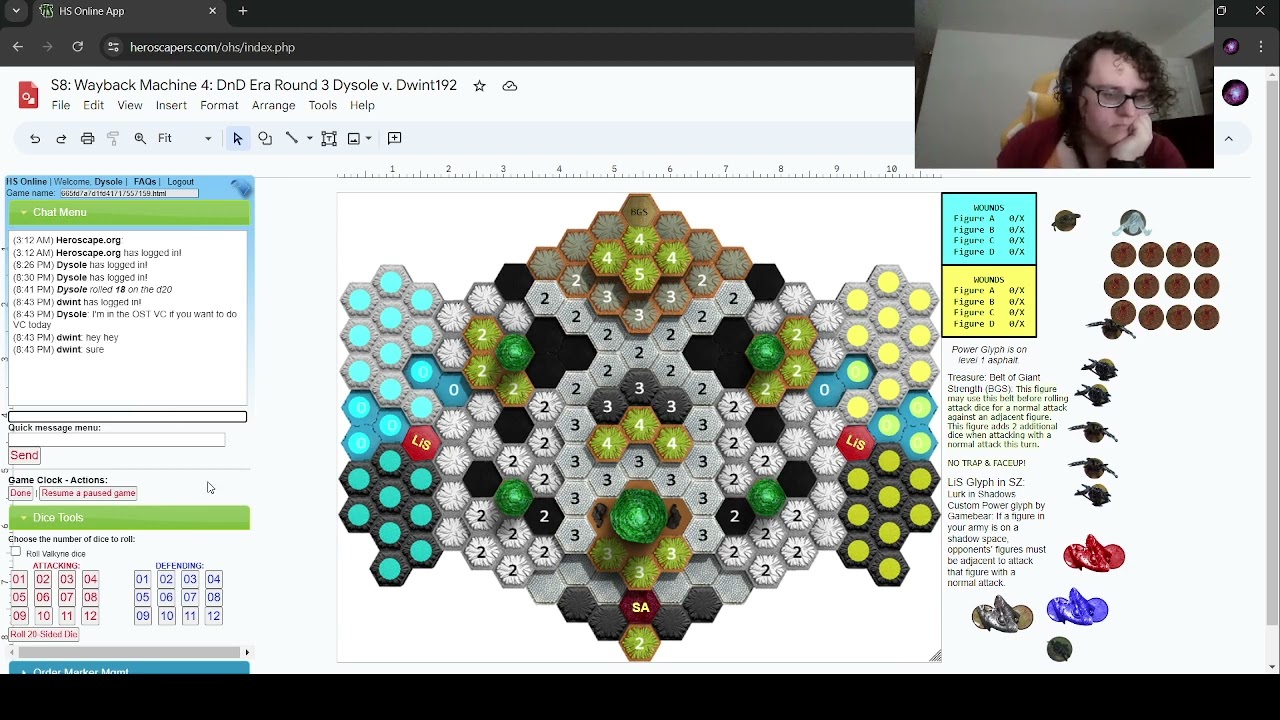The image size is (1280, 720).
Task: Open the Google Drawings home icon
Action: point(28,95)
